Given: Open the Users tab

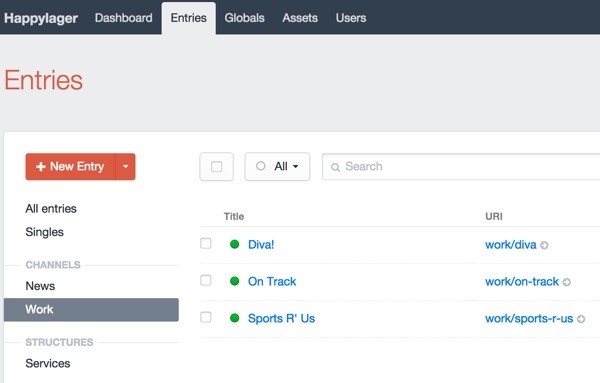Looking at the screenshot, I should click(351, 18).
